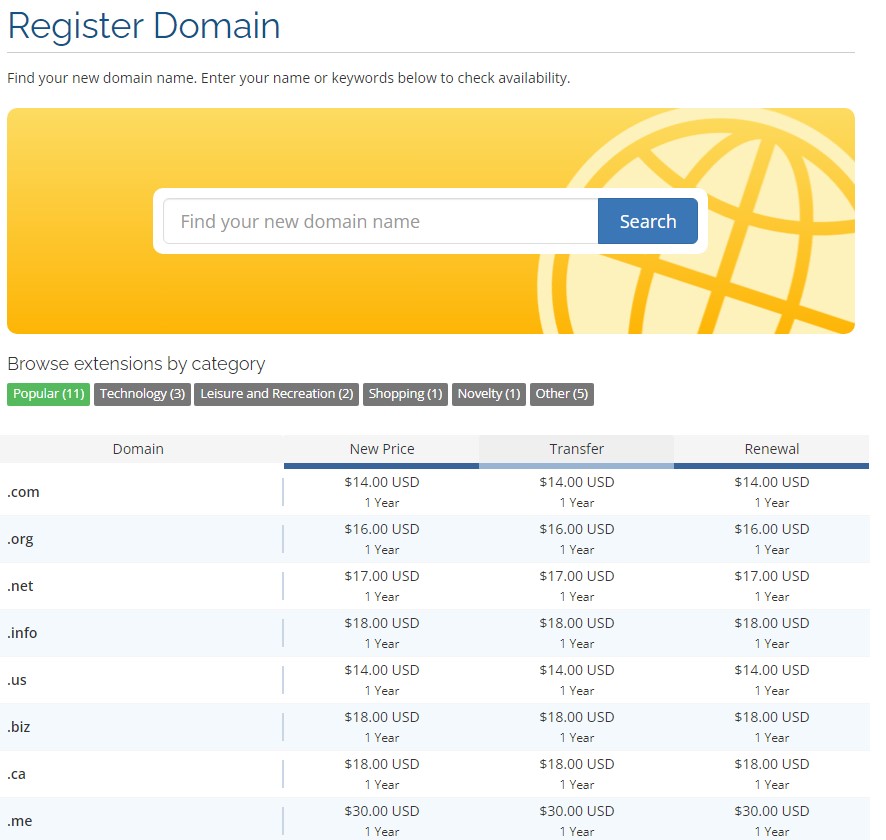
Task: Click the .com domain row label
Action: pos(23,492)
